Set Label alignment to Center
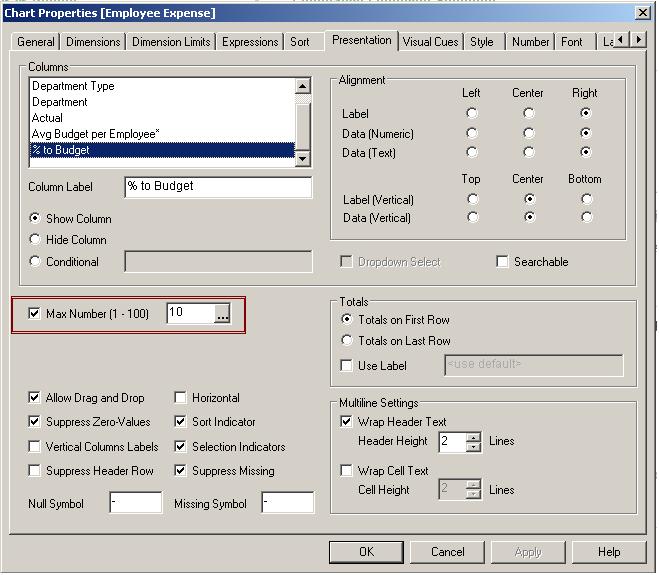This screenshot has width=659, height=575. tap(529, 113)
